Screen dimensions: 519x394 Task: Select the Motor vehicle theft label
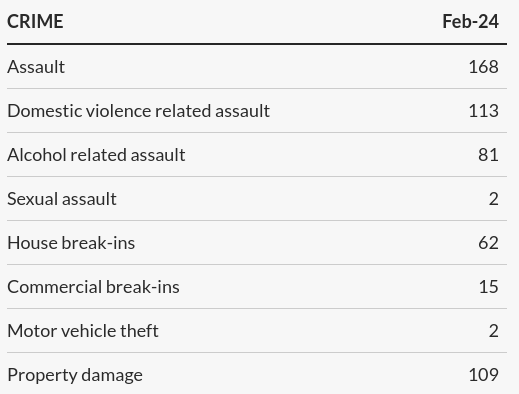click(83, 331)
